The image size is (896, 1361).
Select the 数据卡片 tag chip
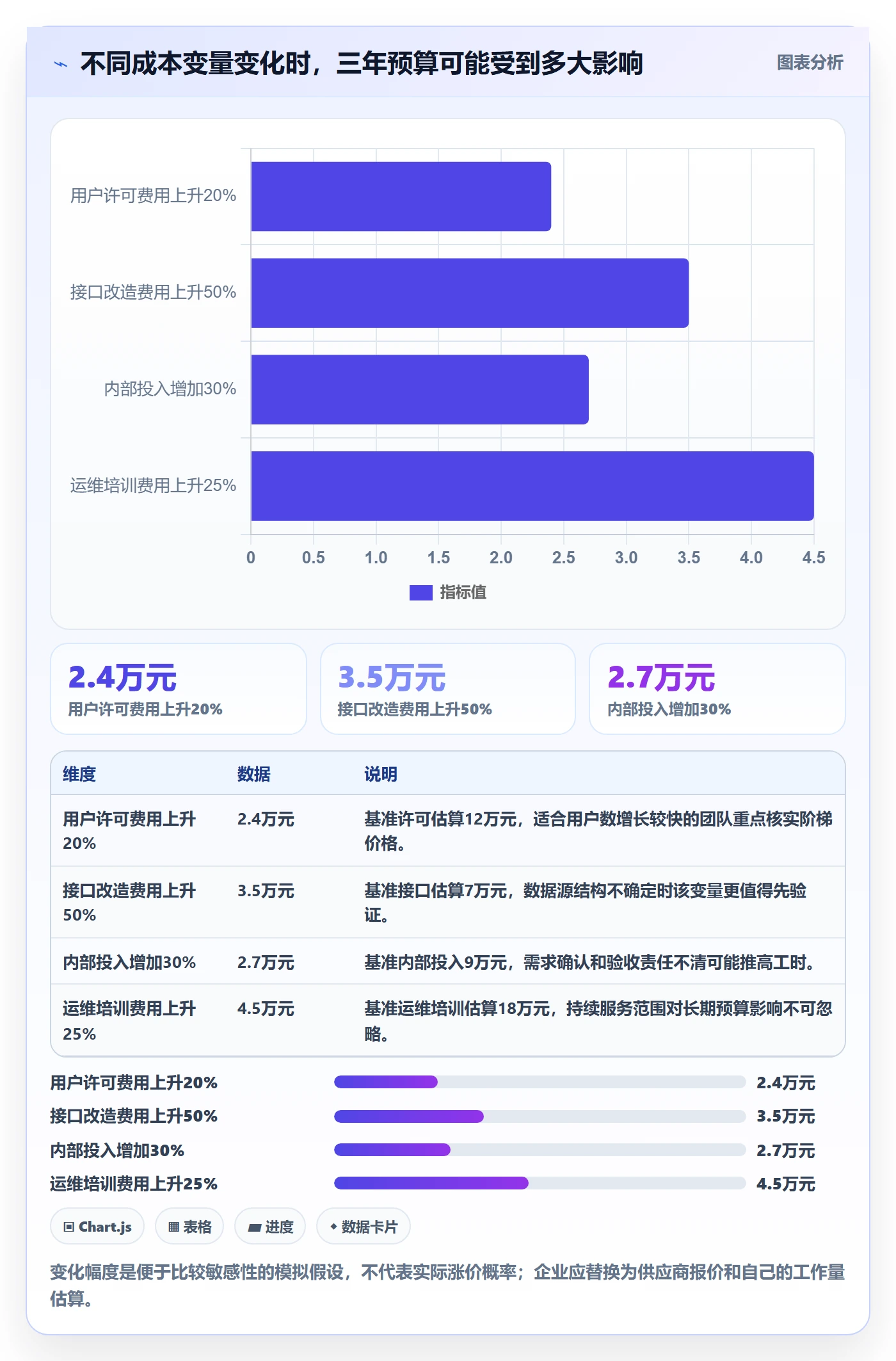364,1227
